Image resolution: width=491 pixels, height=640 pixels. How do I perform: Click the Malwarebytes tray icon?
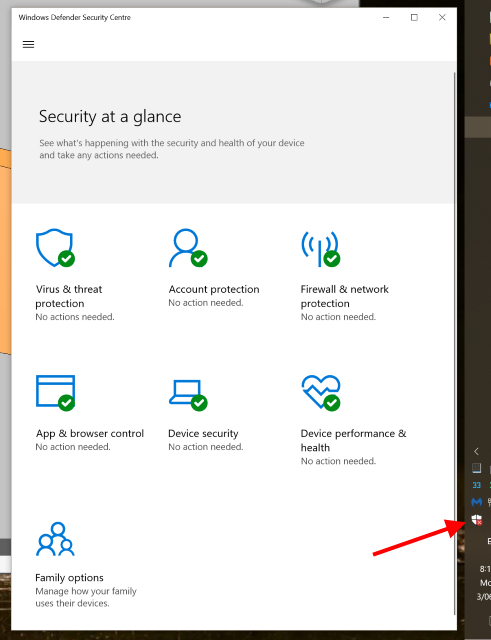pos(476,502)
